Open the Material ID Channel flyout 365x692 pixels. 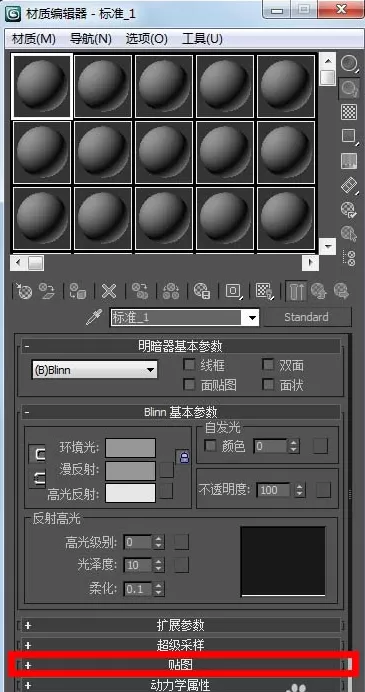coord(233,292)
